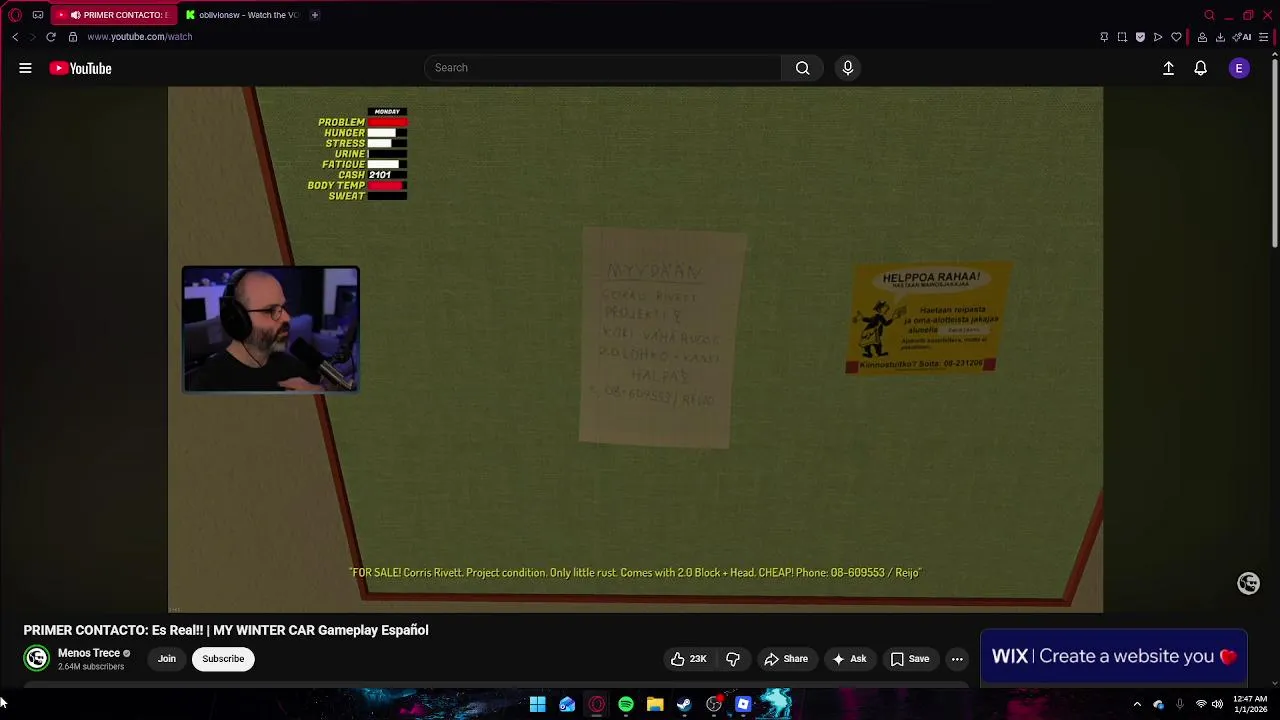Like the video with 23K likes
1280x720 pixels.
point(688,659)
